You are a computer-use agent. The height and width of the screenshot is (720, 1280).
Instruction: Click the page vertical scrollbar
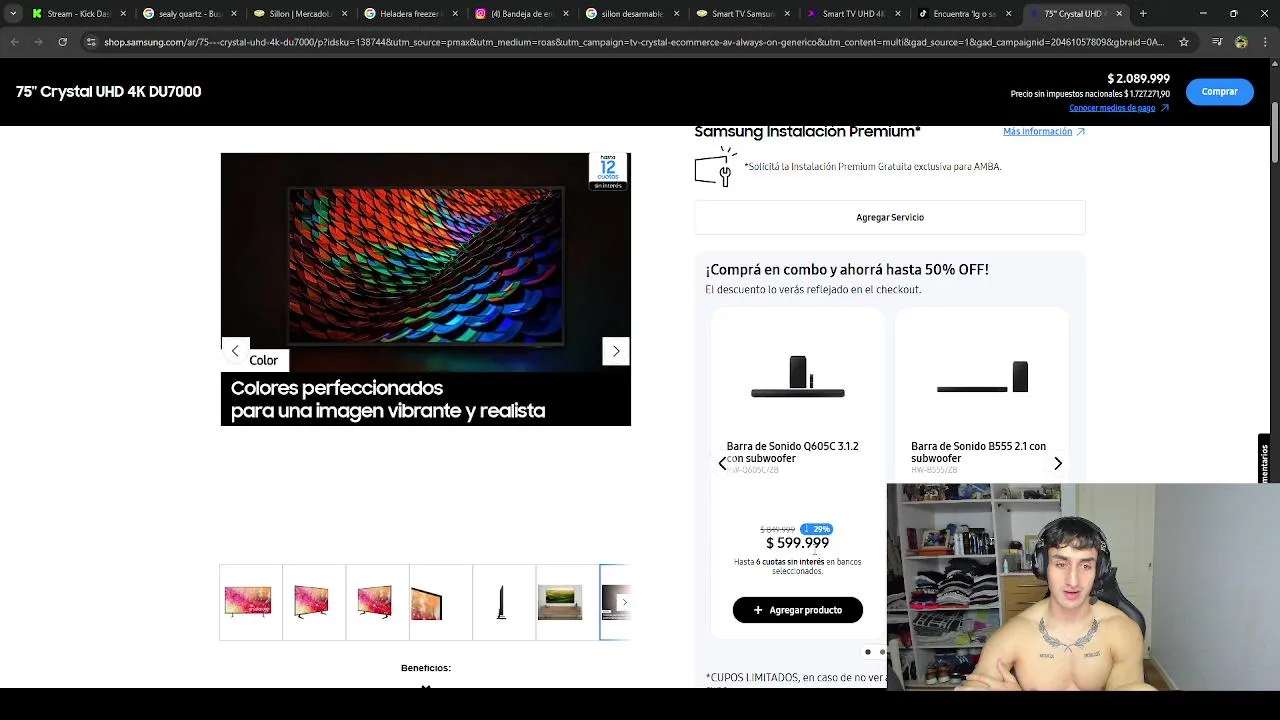point(1275,132)
